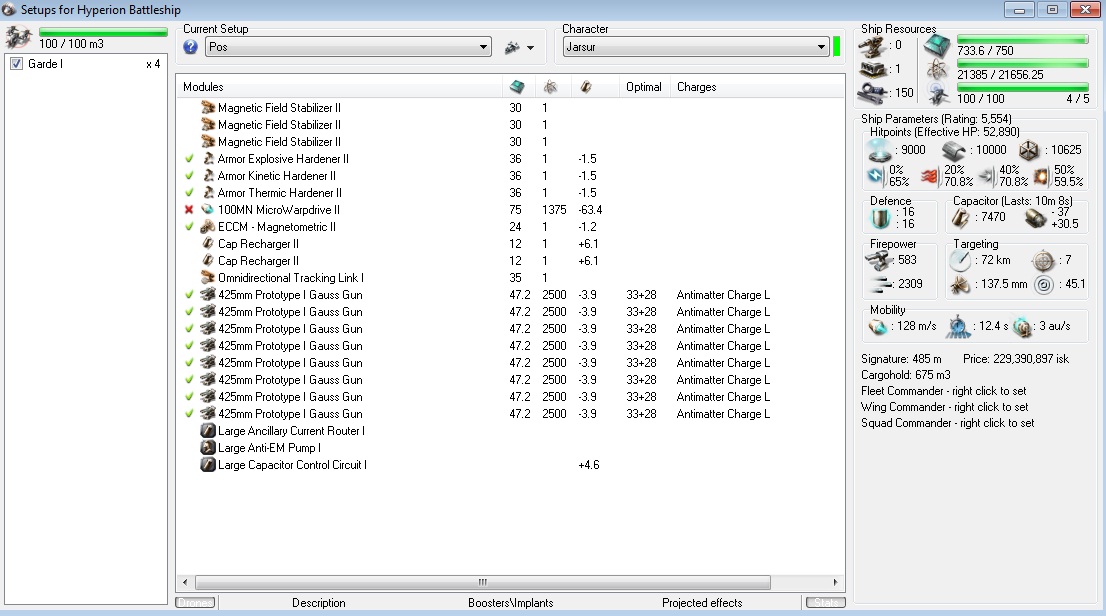Screen dimensions: 1106x616
Task: Click the capacitor column header icon
Action: coord(585,87)
